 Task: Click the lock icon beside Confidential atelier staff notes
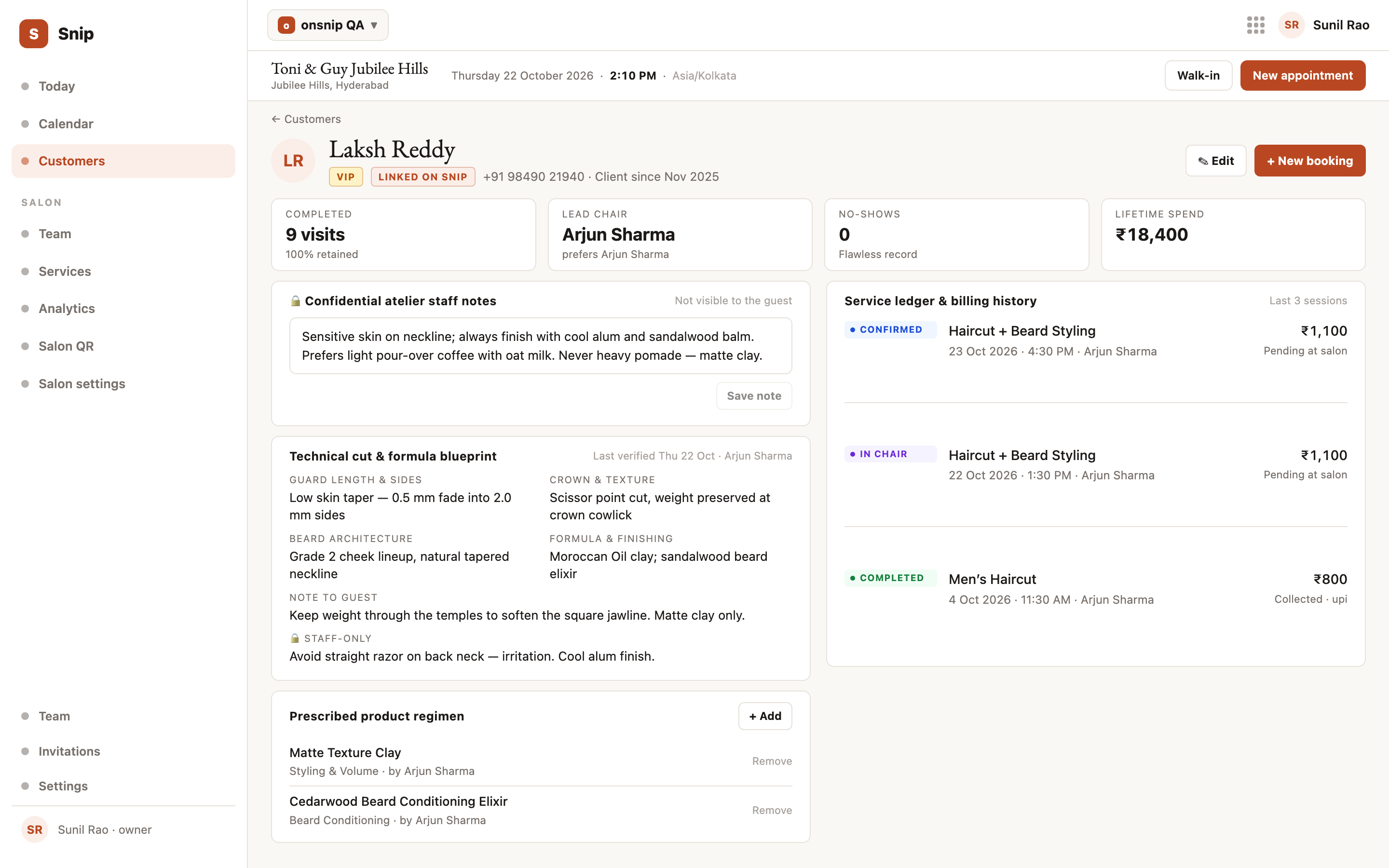point(295,301)
